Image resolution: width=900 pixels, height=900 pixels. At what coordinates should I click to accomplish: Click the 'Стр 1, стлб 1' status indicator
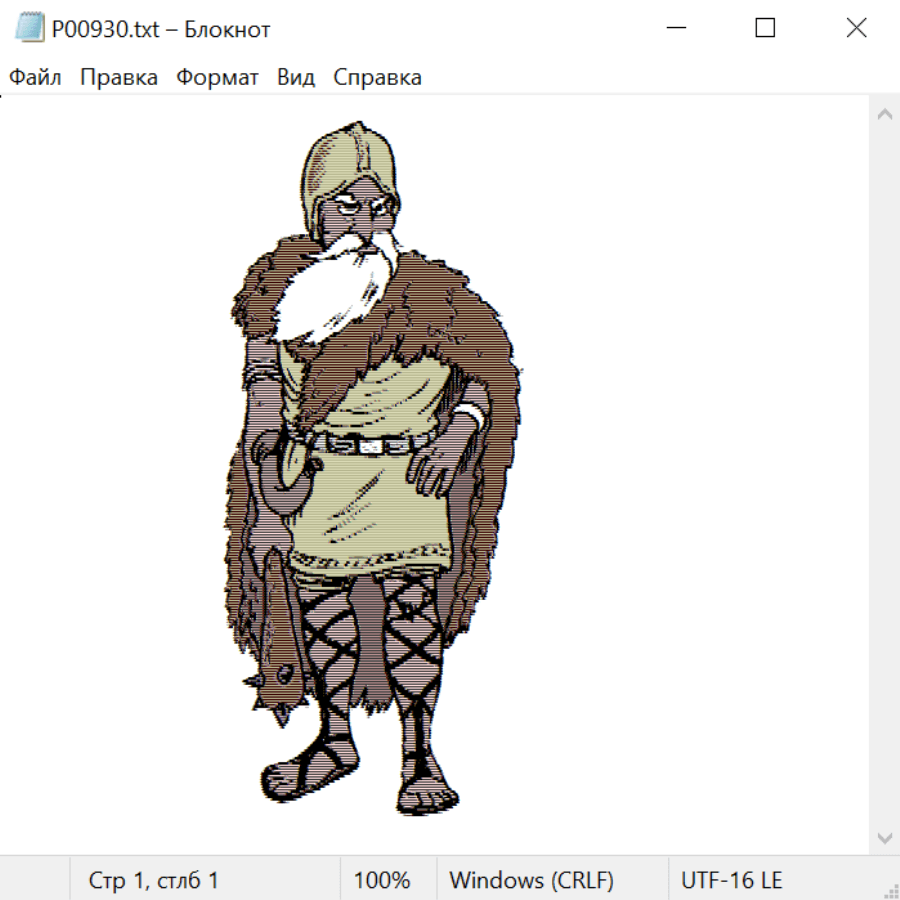point(153,881)
